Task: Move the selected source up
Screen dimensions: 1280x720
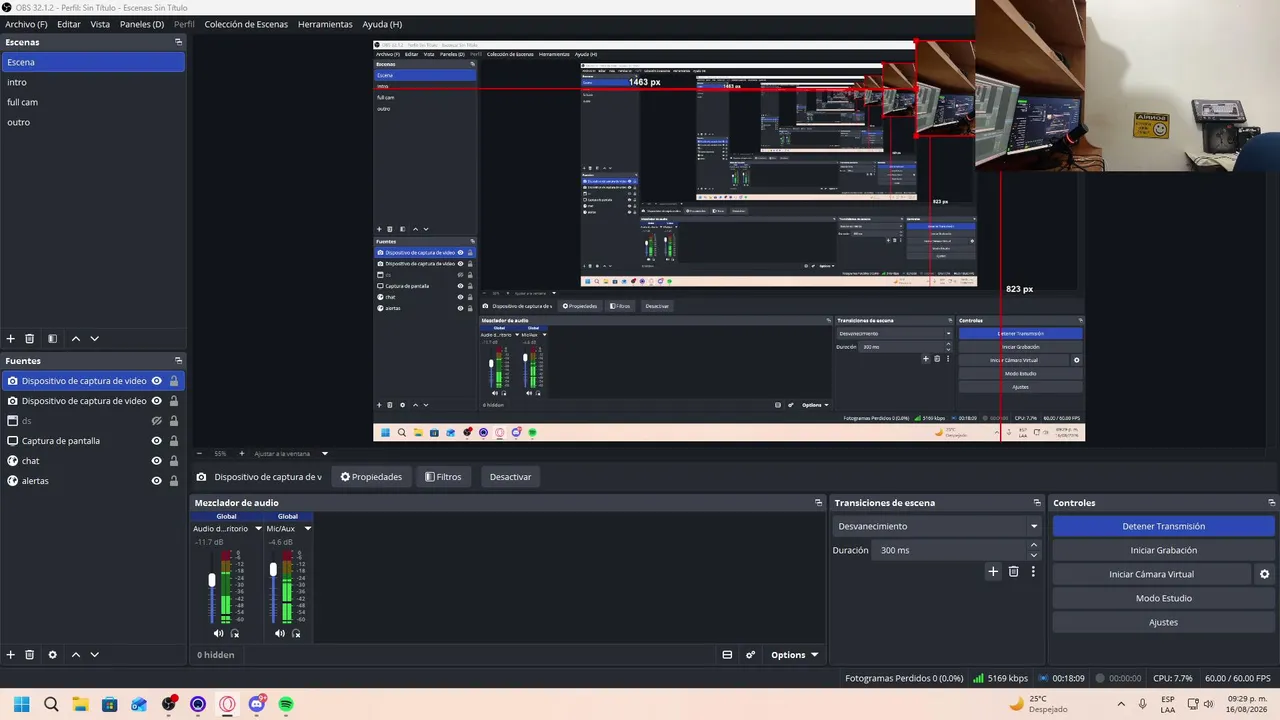Action: click(75, 655)
